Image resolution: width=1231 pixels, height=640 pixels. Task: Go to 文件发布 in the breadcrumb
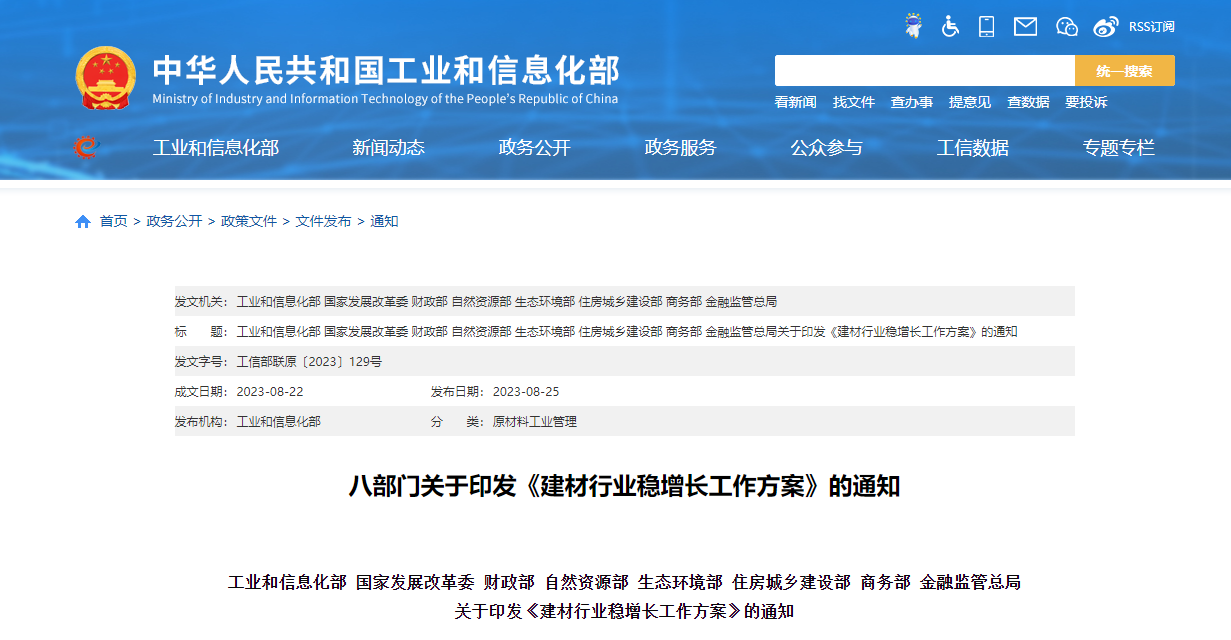[323, 221]
